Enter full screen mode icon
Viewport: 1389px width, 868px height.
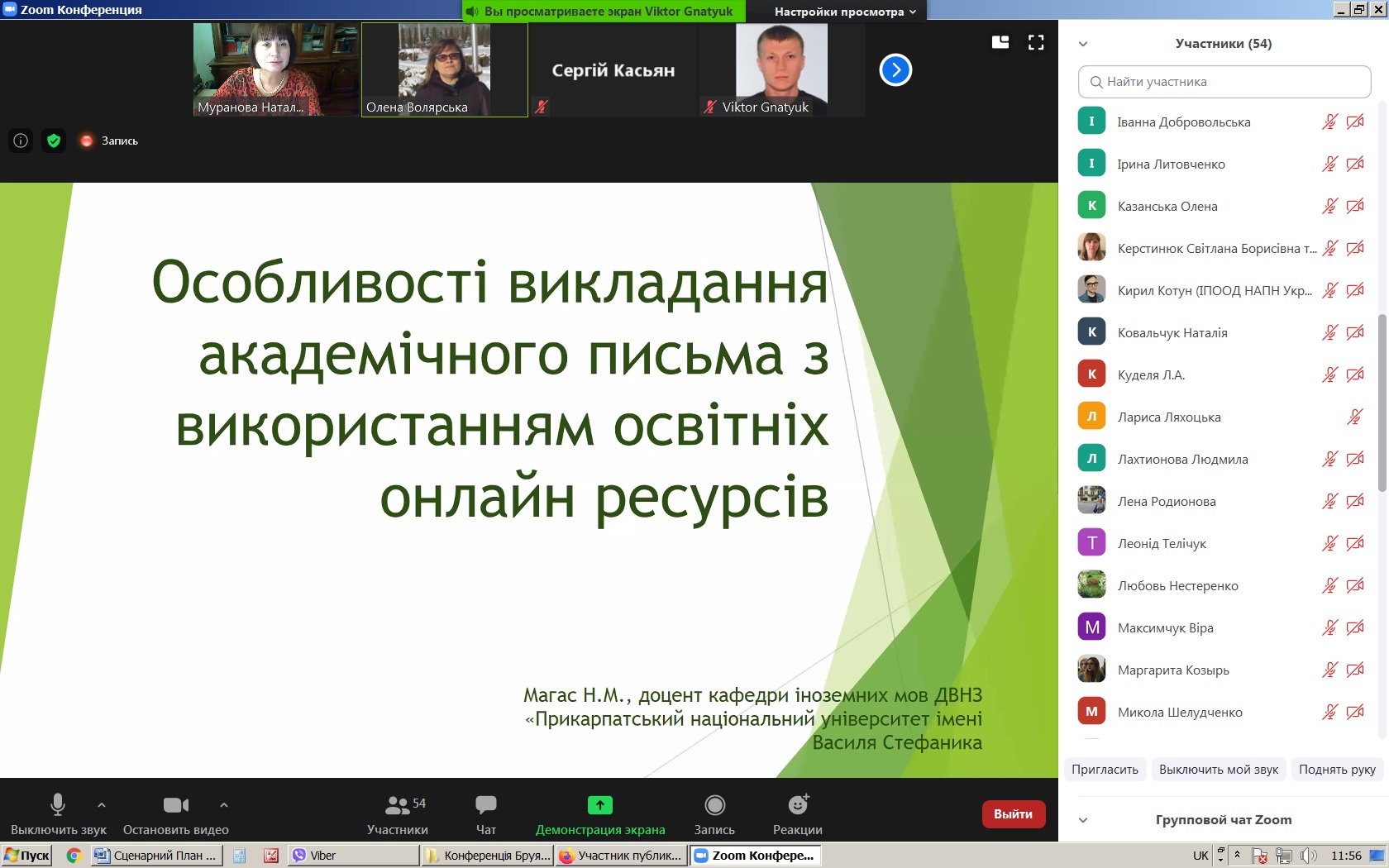[x=1036, y=42]
